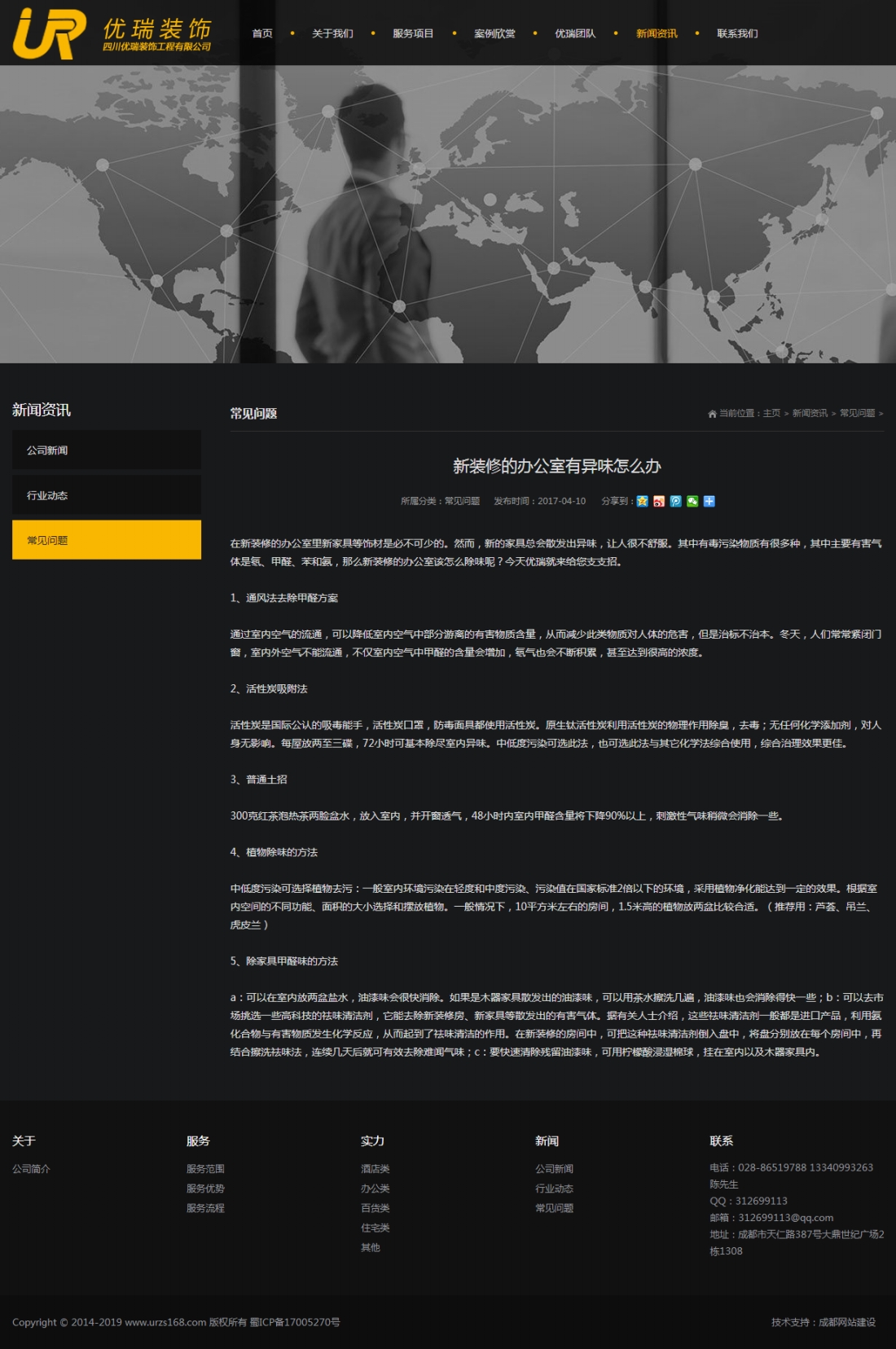Viewport: 896px width, 1349px height.
Task: Open footer link 服务优势
Action: click(205, 1188)
